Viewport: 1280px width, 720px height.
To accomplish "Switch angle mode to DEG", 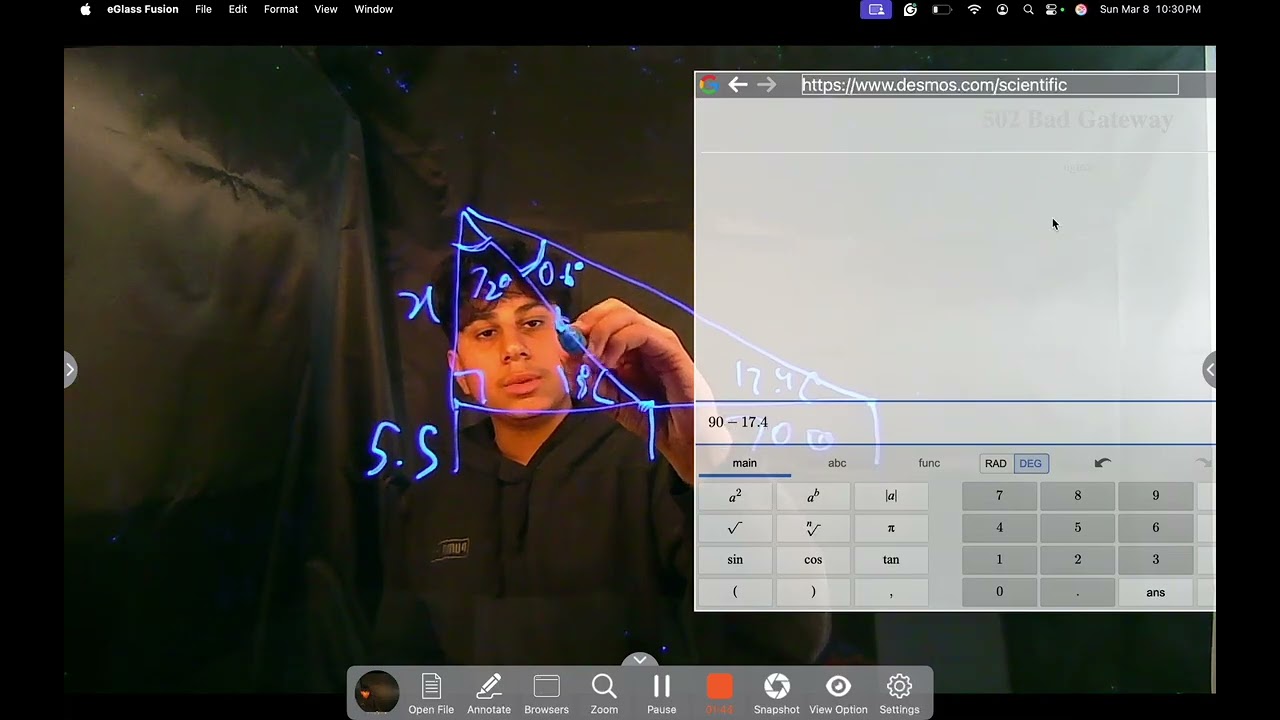I will [1031, 464].
